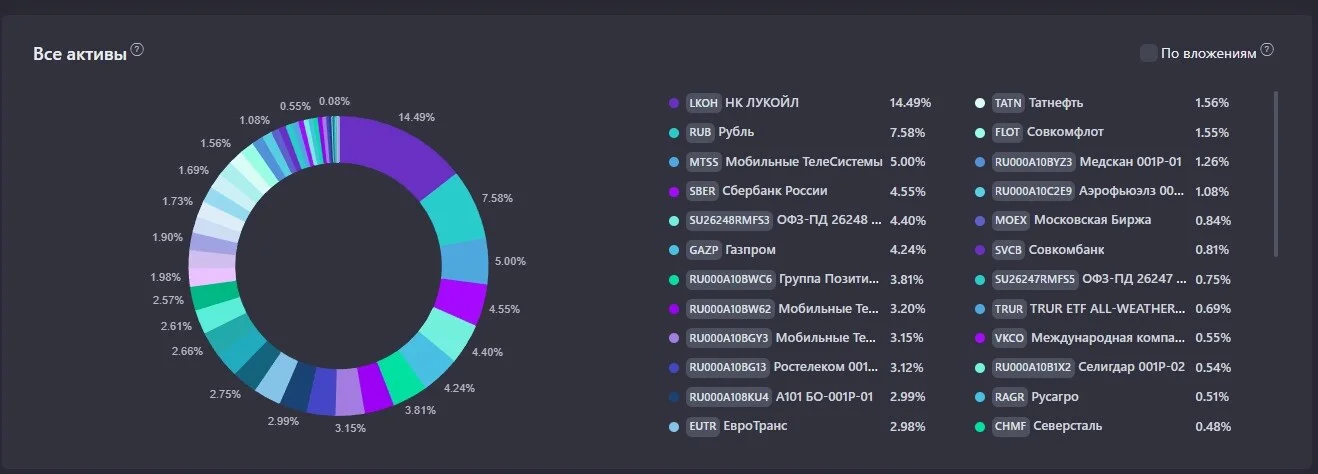Viewport: 1318px width, 474px height.
Task: Select 'Татнефть' legend name
Action: click(1056, 103)
